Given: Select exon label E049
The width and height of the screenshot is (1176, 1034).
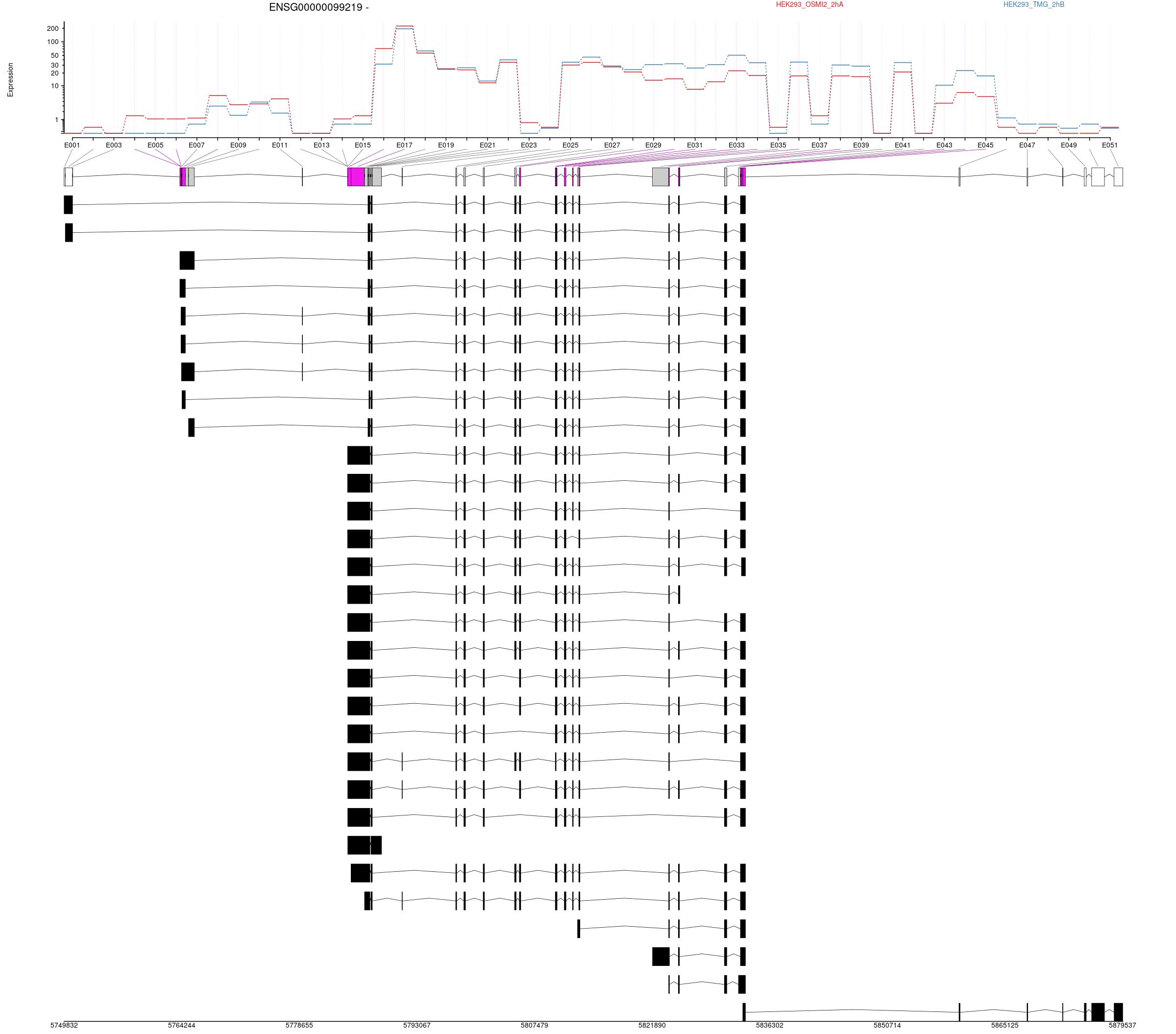Looking at the screenshot, I should pos(1069,146).
